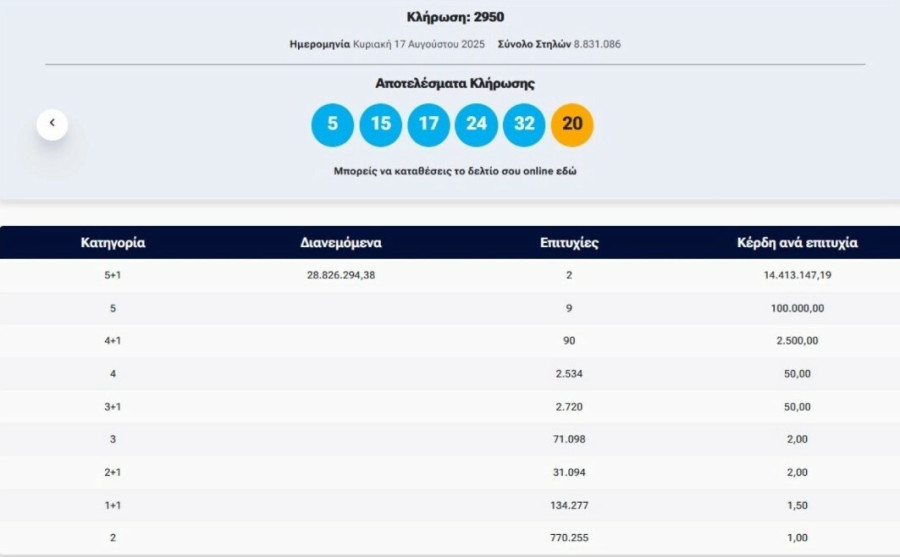Select the blue number 24 ball

point(476,125)
